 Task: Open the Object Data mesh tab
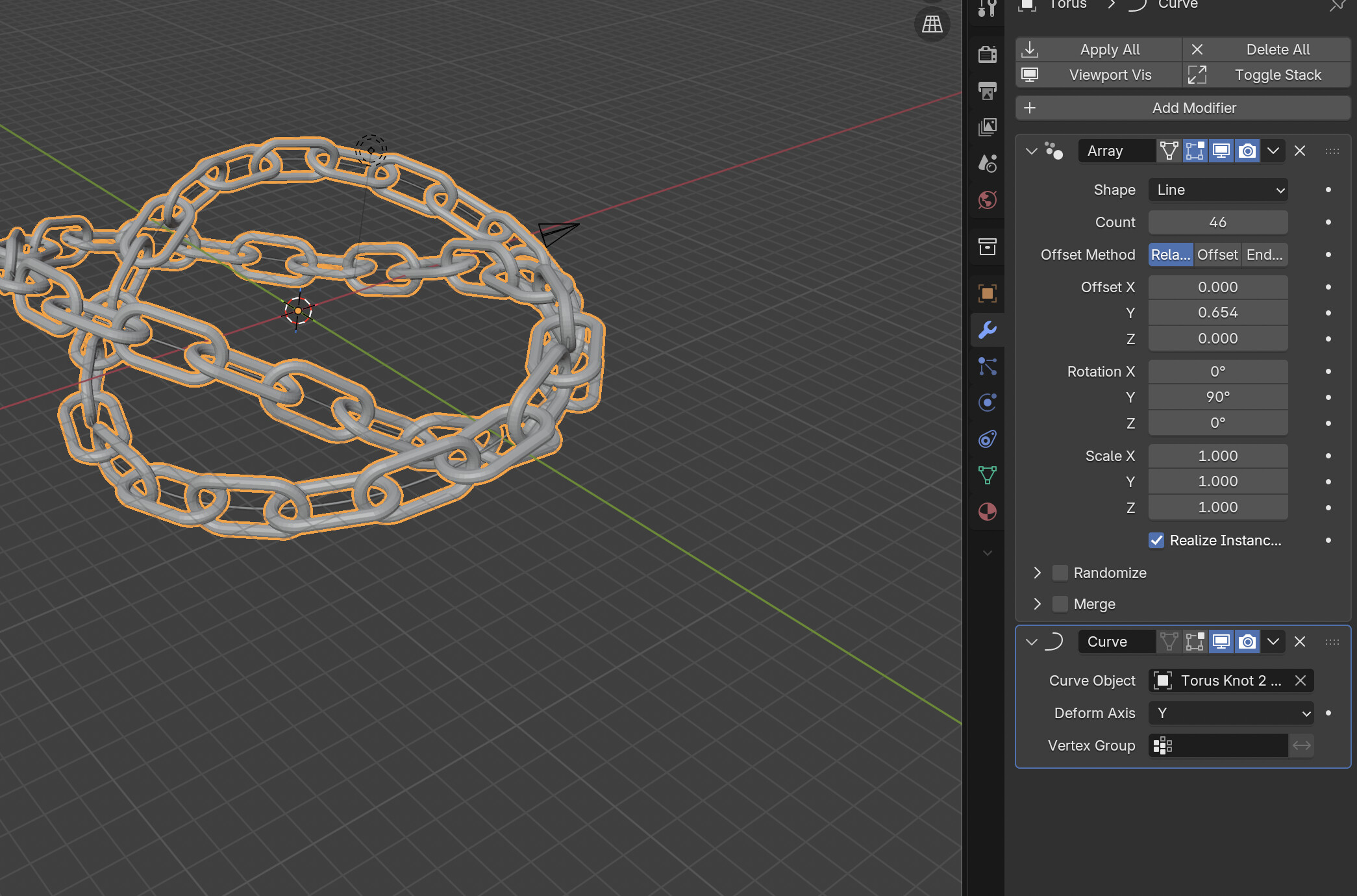(x=987, y=475)
